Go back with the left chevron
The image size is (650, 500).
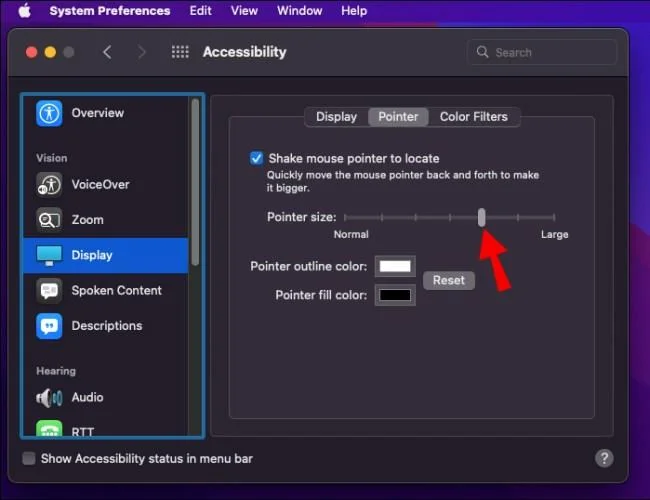click(x=107, y=52)
